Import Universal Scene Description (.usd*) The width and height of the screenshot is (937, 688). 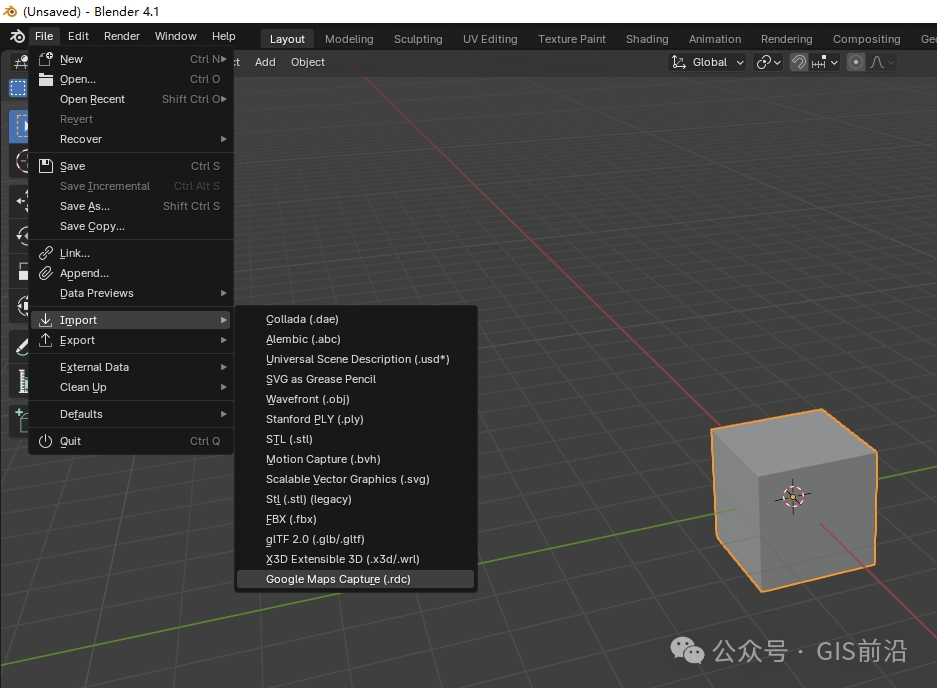(356, 359)
